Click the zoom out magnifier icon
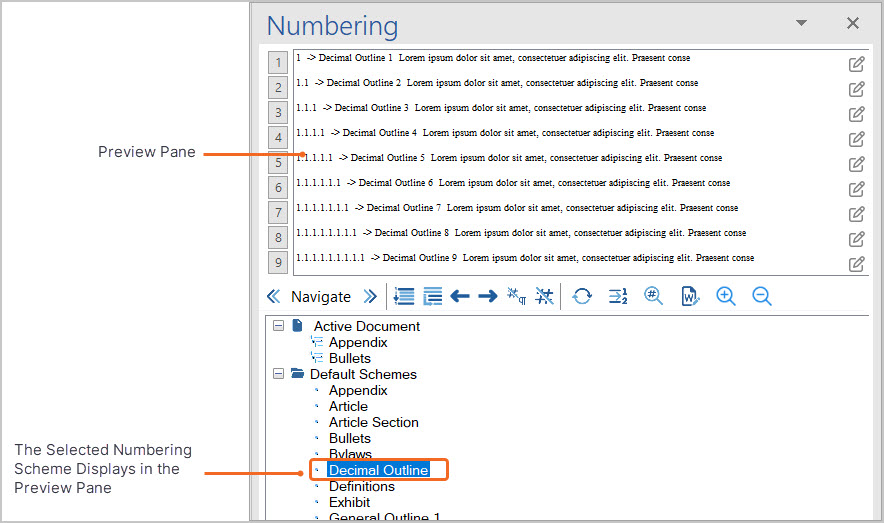884x523 pixels. pyautogui.click(x=762, y=296)
